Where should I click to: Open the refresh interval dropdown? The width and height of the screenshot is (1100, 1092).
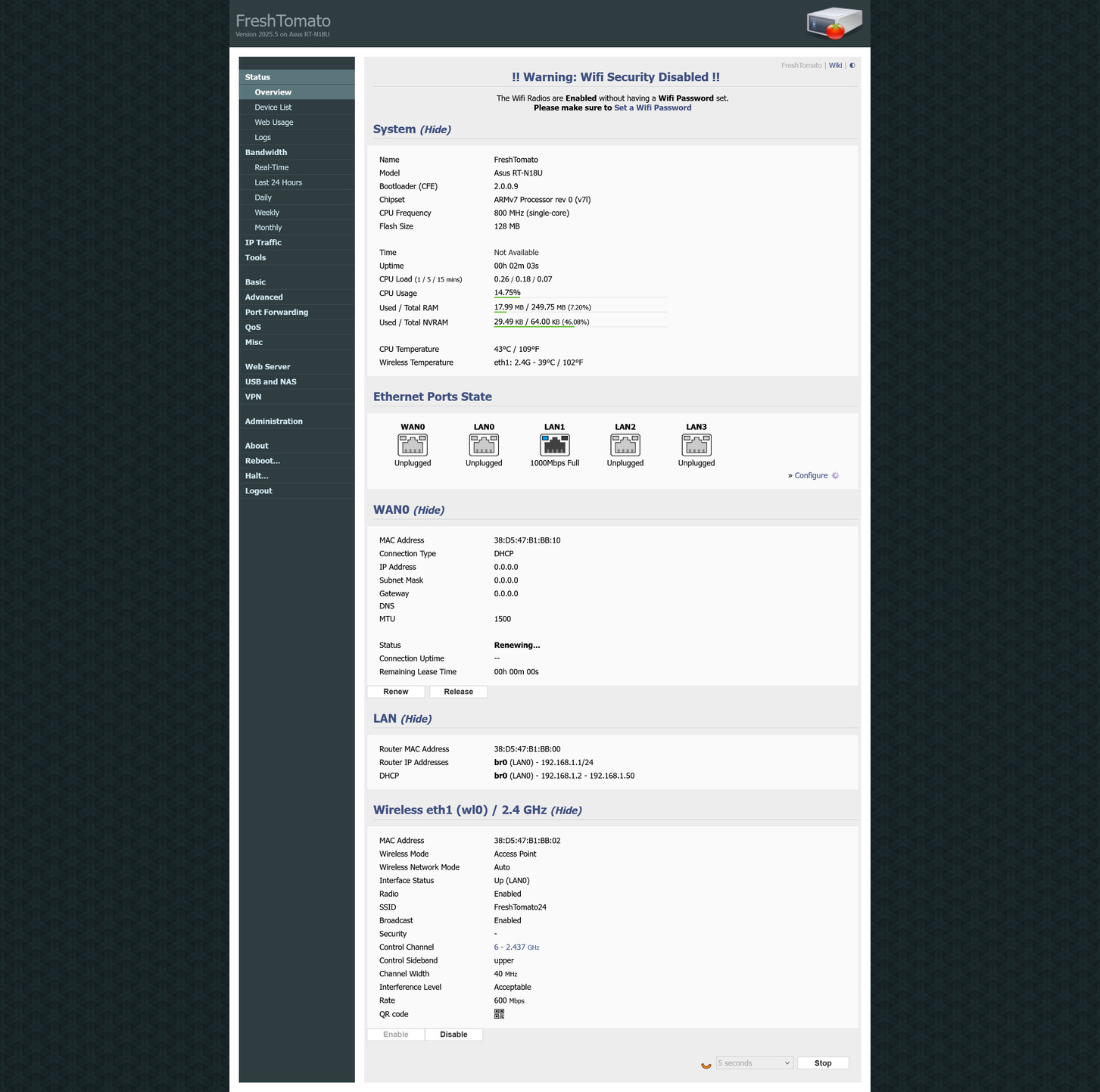[x=754, y=1063]
